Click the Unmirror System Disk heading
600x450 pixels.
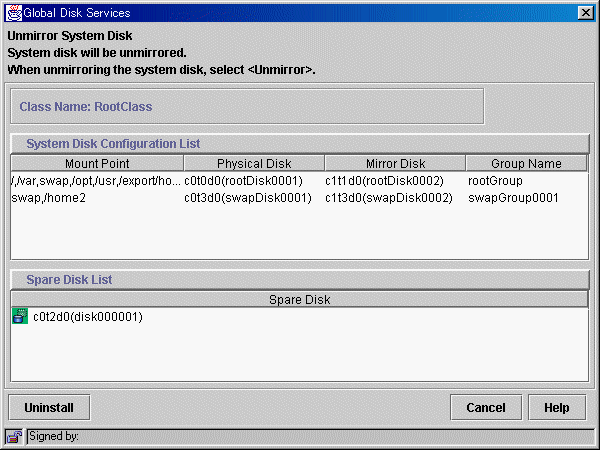click(70, 36)
